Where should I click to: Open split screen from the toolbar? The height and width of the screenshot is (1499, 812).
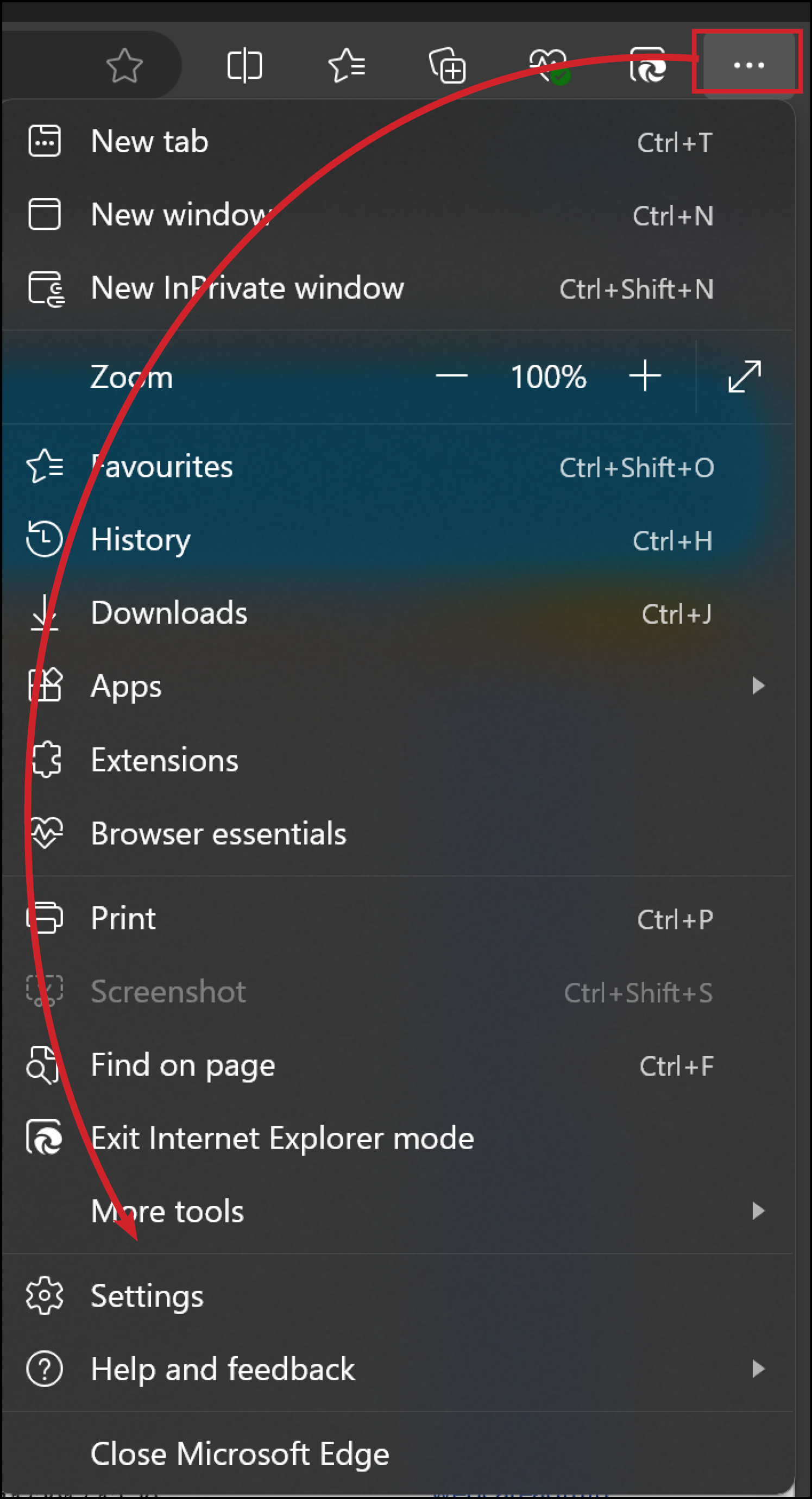244,65
